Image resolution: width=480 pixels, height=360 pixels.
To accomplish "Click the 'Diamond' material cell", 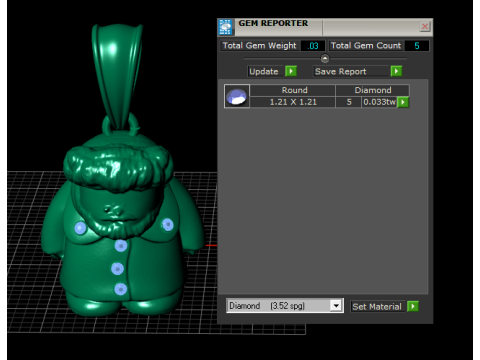I will (373, 90).
